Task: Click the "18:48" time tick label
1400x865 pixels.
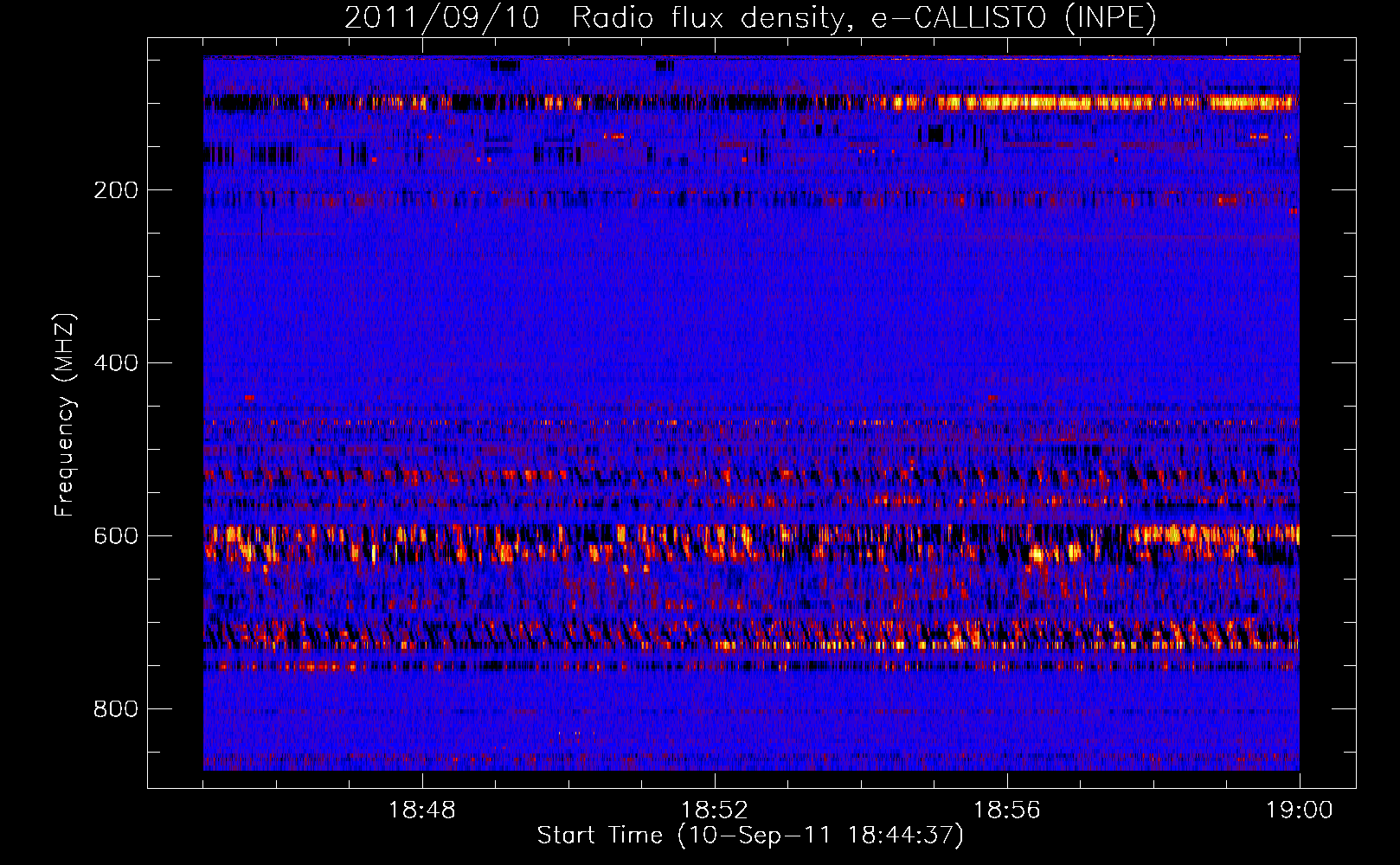Action: point(422,811)
